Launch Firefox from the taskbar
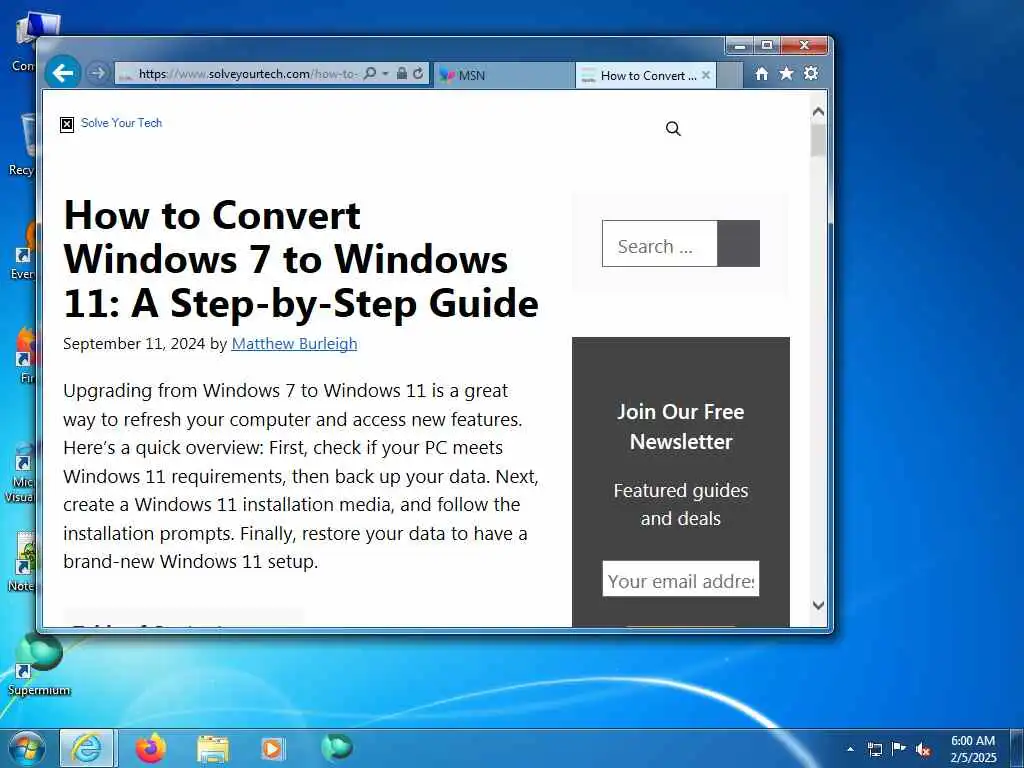This screenshot has width=1024, height=768. (151, 748)
